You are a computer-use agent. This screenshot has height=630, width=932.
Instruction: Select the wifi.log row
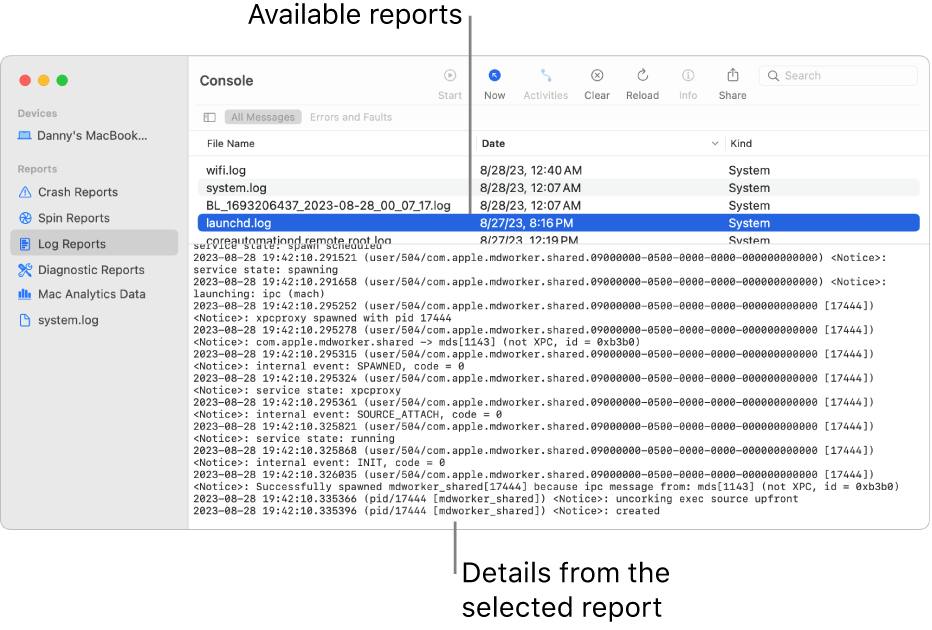pyautogui.click(x=559, y=171)
